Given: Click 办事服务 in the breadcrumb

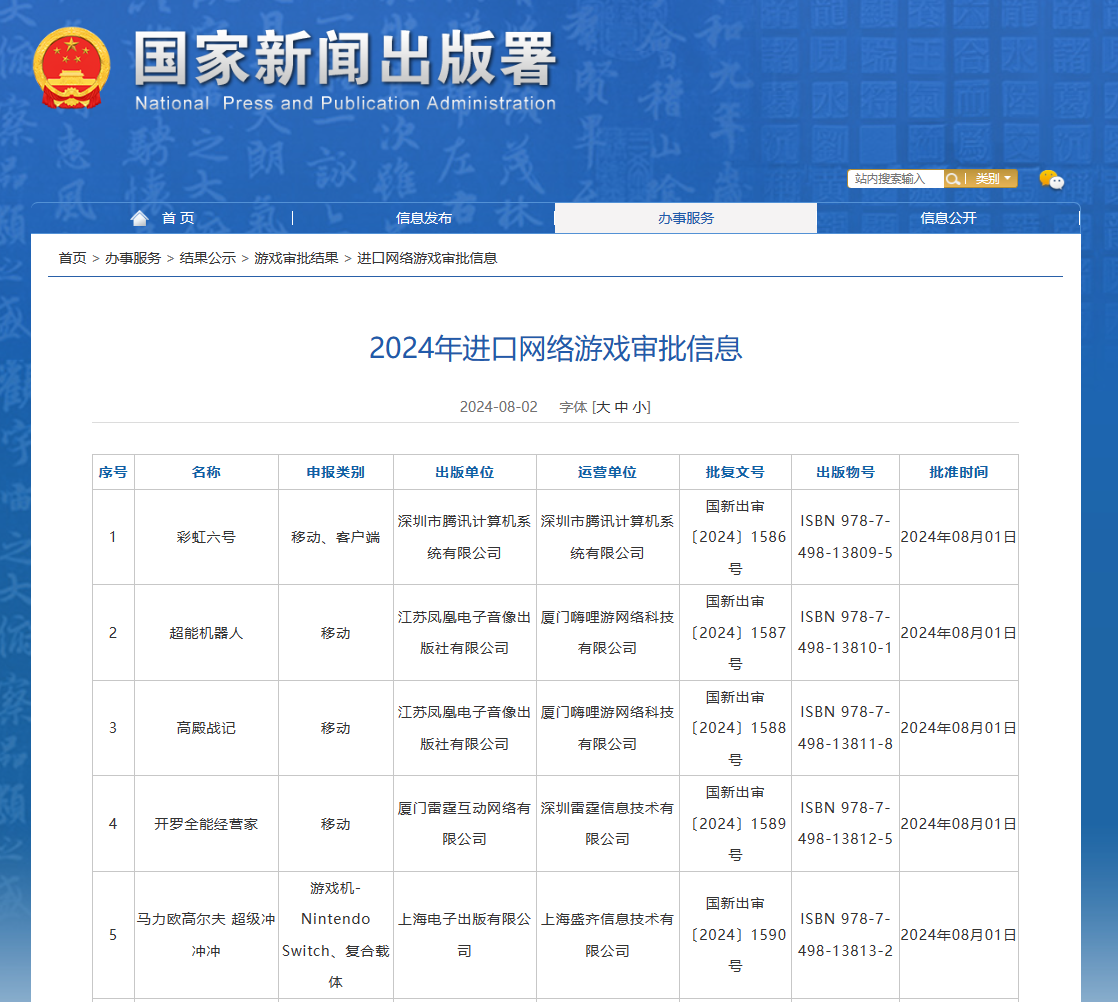Looking at the screenshot, I should [133, 258].
